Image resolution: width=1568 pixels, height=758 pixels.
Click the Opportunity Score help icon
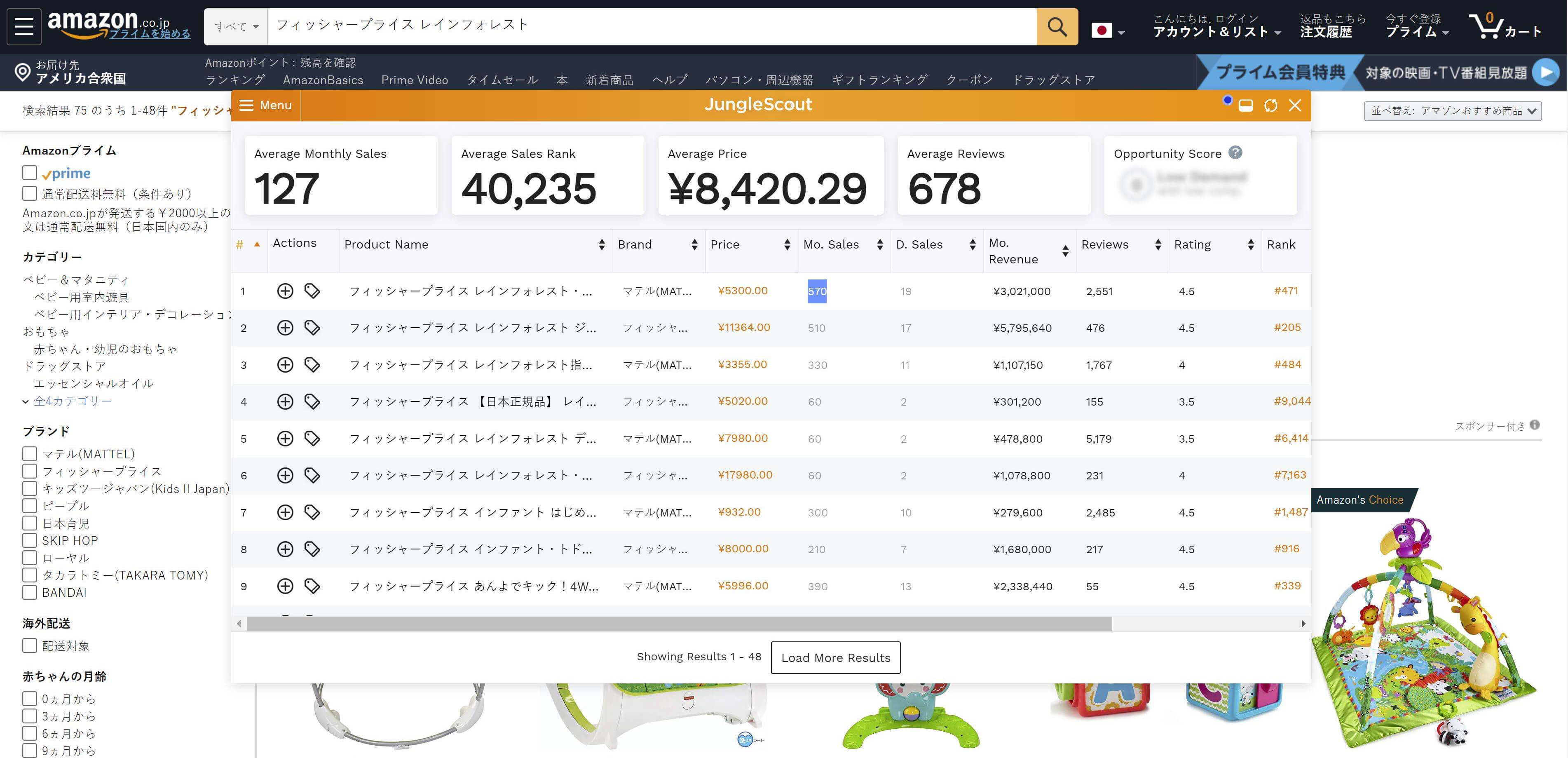pyautogui.click(x=1235, y=152)
